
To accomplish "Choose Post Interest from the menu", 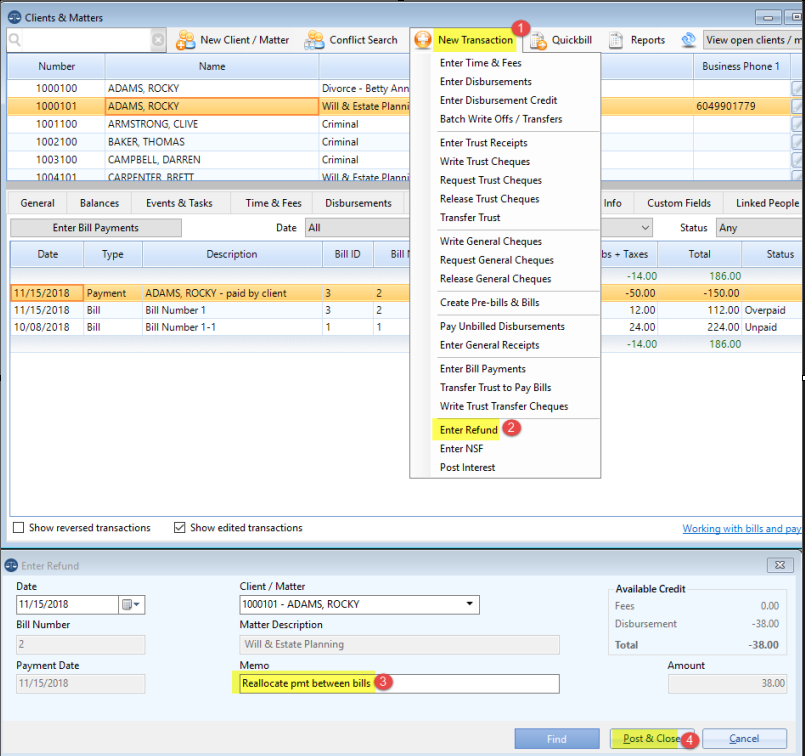I will pyautogui.click(x=467, y=468).
